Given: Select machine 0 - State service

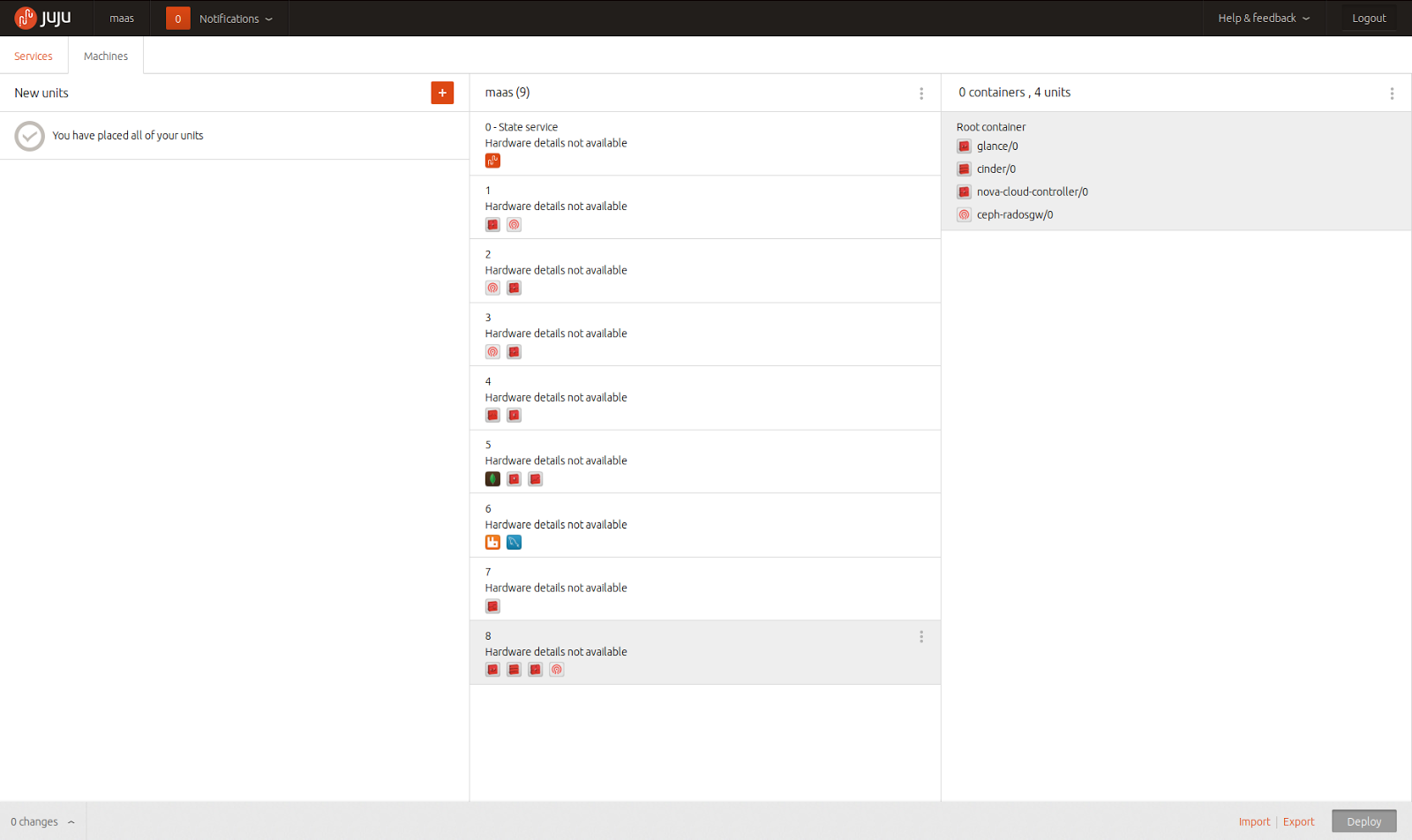Looking at the screenshot, I should point(705,144).
